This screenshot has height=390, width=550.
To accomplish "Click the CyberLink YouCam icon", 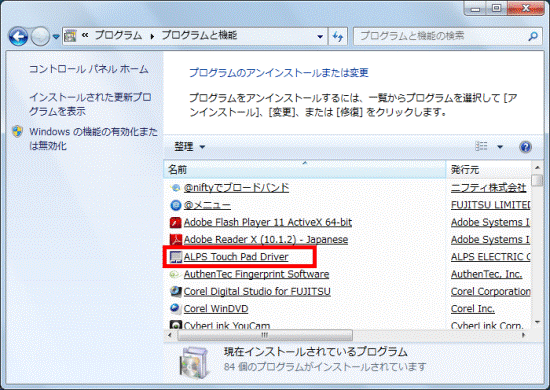I will tap(175, 325).
